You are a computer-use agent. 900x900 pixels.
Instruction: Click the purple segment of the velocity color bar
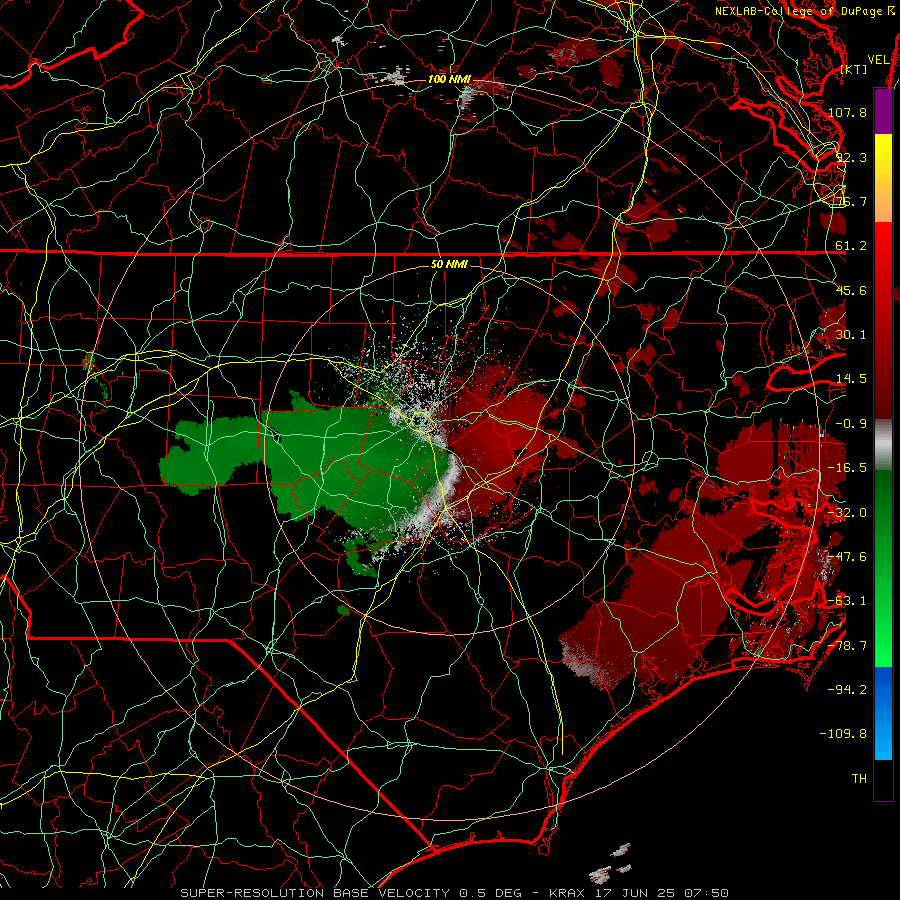(883, 112)
